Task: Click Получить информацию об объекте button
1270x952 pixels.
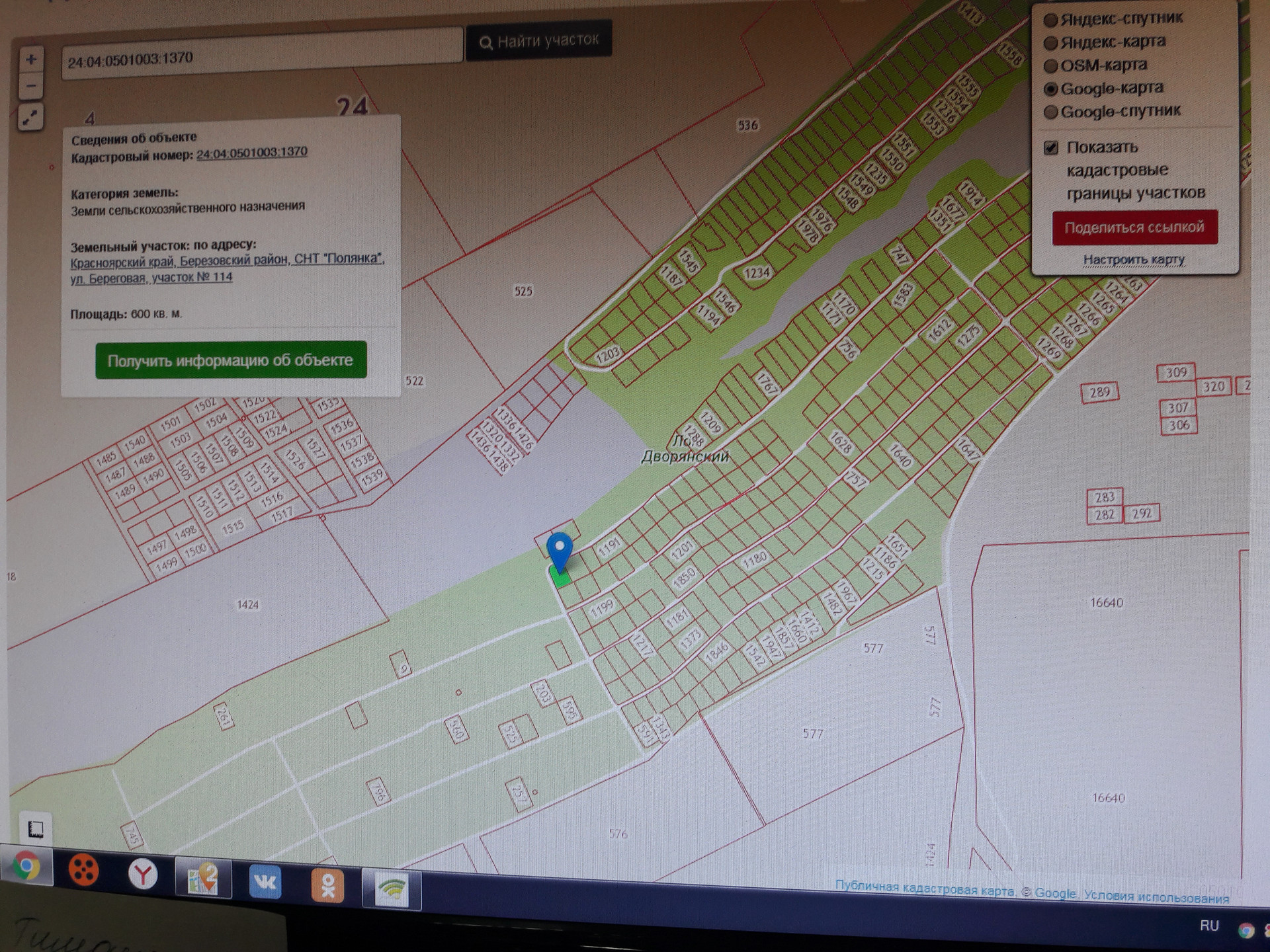Action: point(231,360)
